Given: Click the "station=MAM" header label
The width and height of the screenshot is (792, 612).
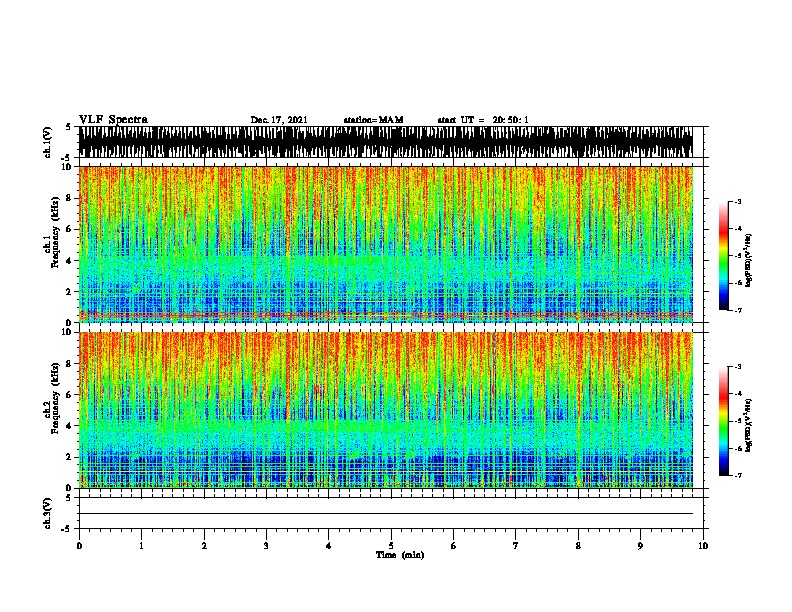Looking at the screenshot, I should (373, 120).
